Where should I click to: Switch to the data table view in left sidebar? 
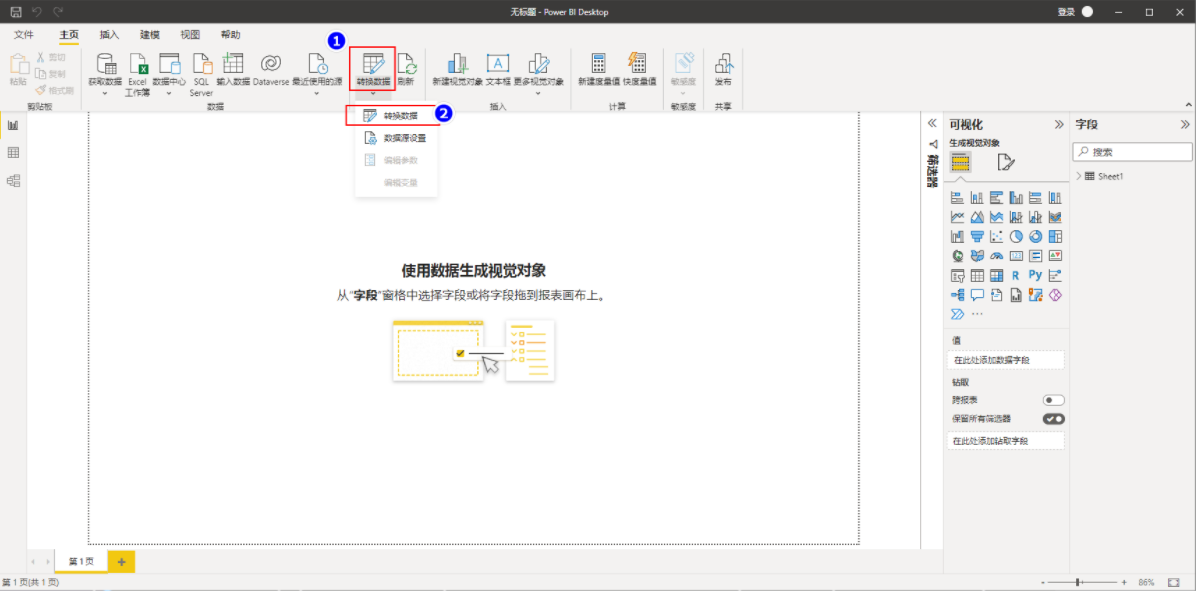(13, 153)
